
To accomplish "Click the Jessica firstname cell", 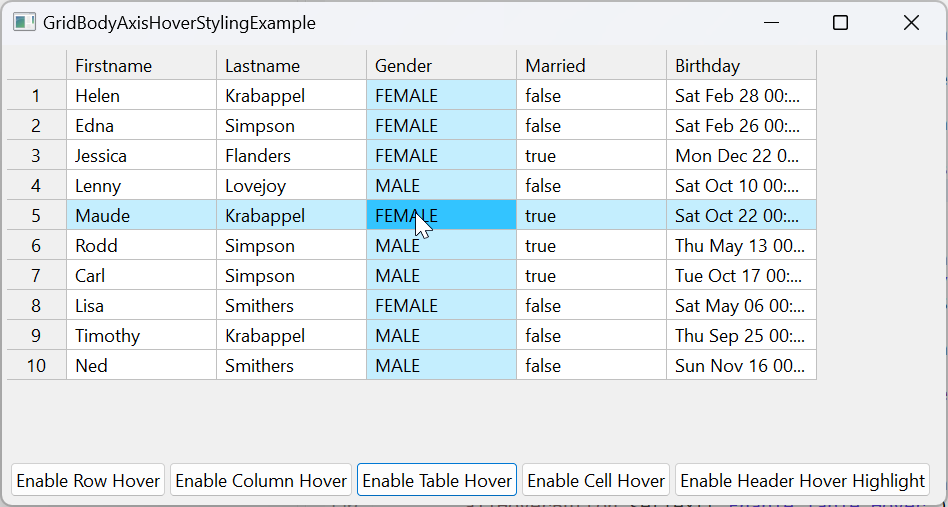I will pos(141,156).
